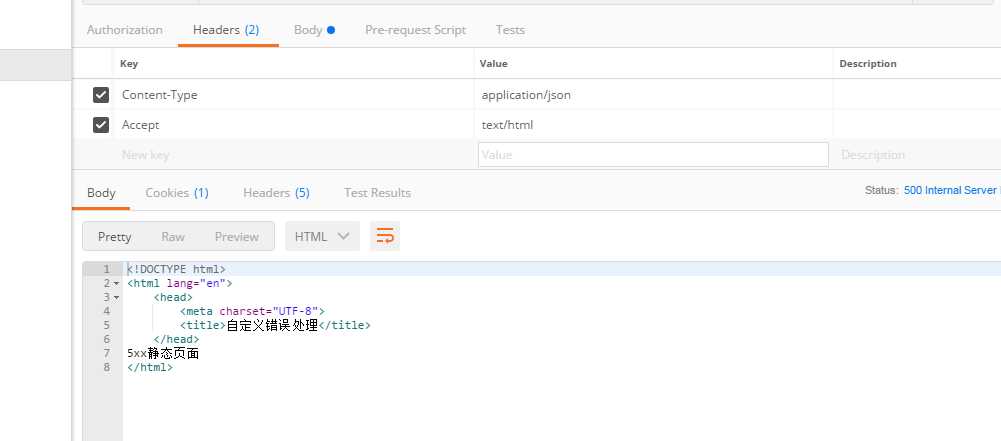Viewport: 1001px width, 441px height.
Task: Click the Value column header
Action: [493, 64]
